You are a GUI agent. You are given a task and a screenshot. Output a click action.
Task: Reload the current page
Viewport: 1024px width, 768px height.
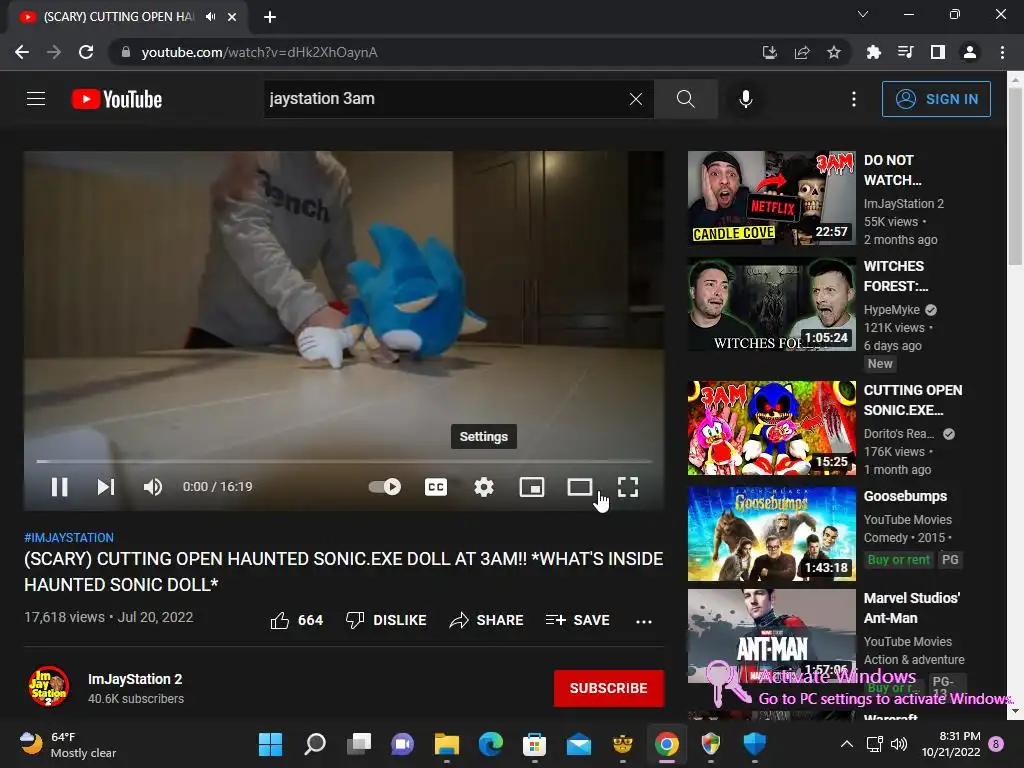[86, 52]
